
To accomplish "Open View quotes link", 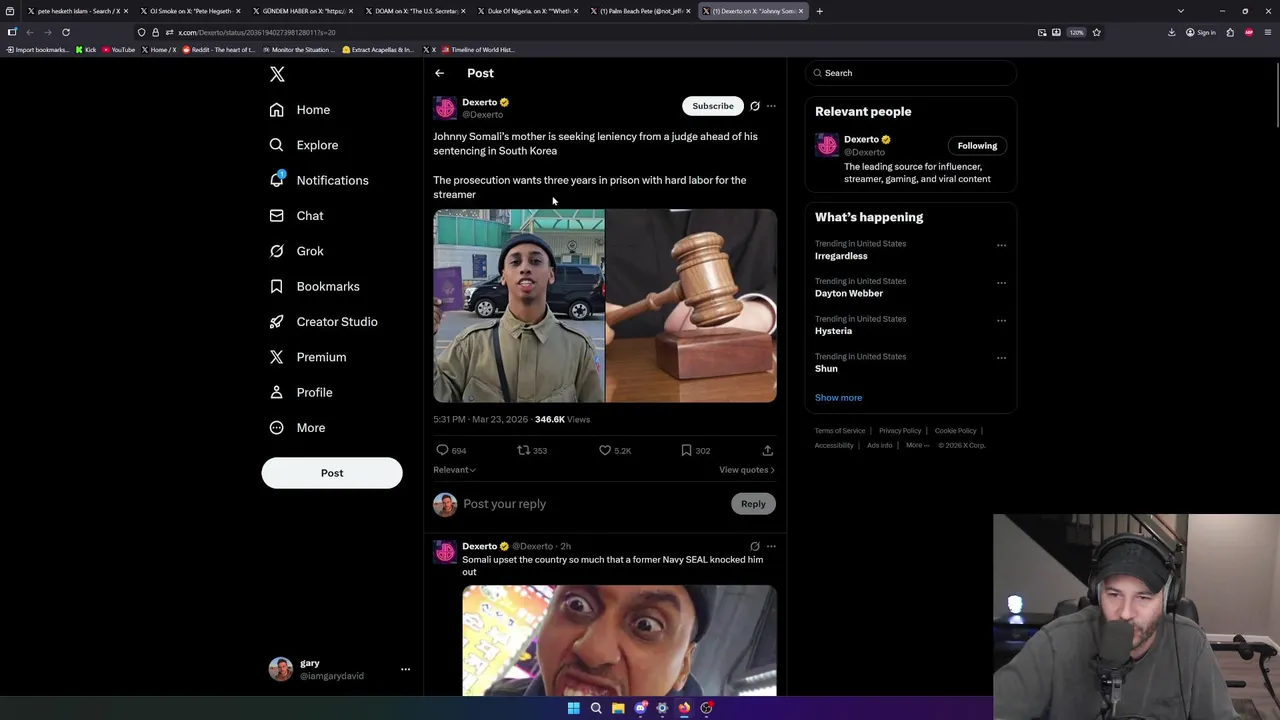I will 746,470.
